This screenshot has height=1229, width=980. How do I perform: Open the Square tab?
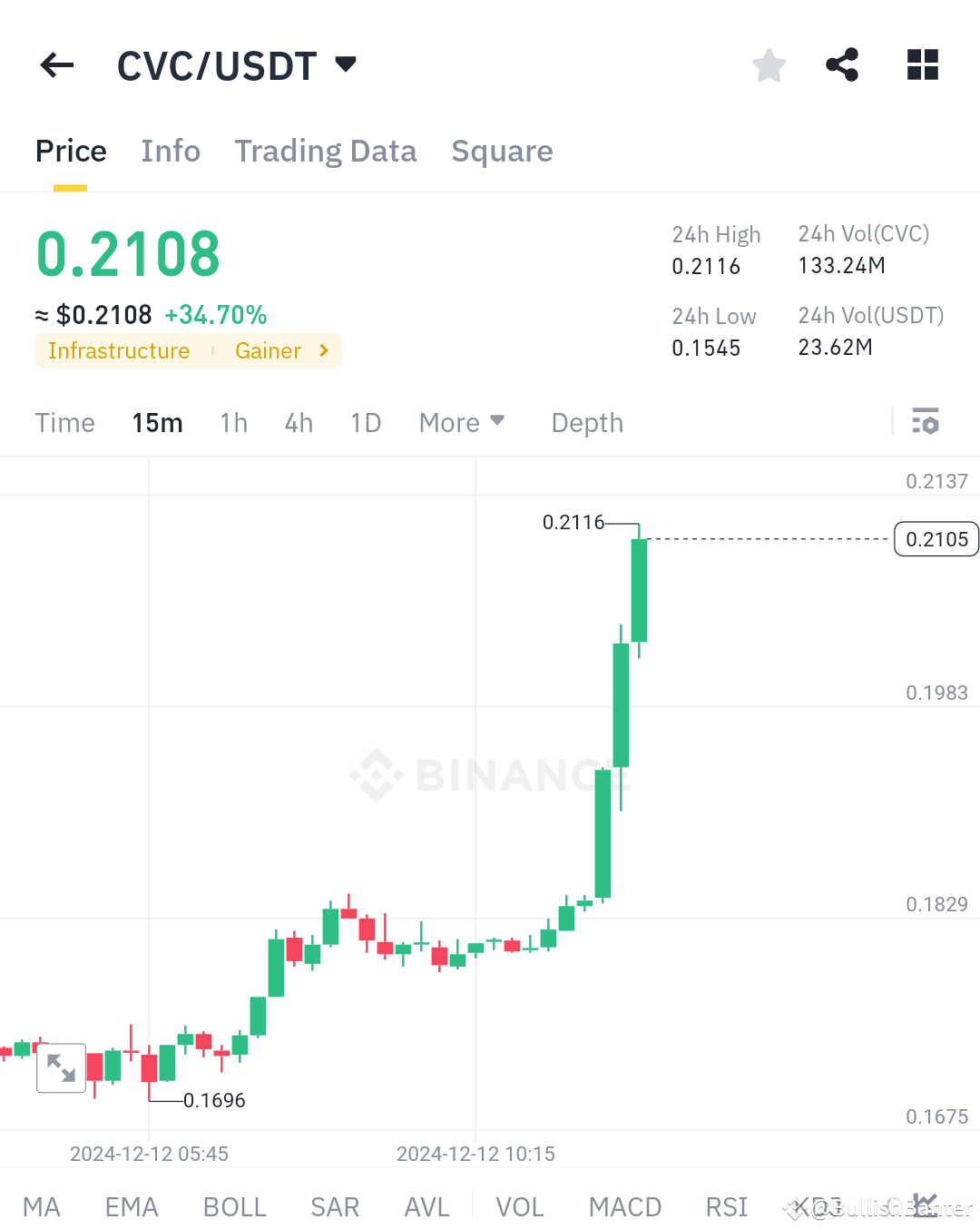502,151
